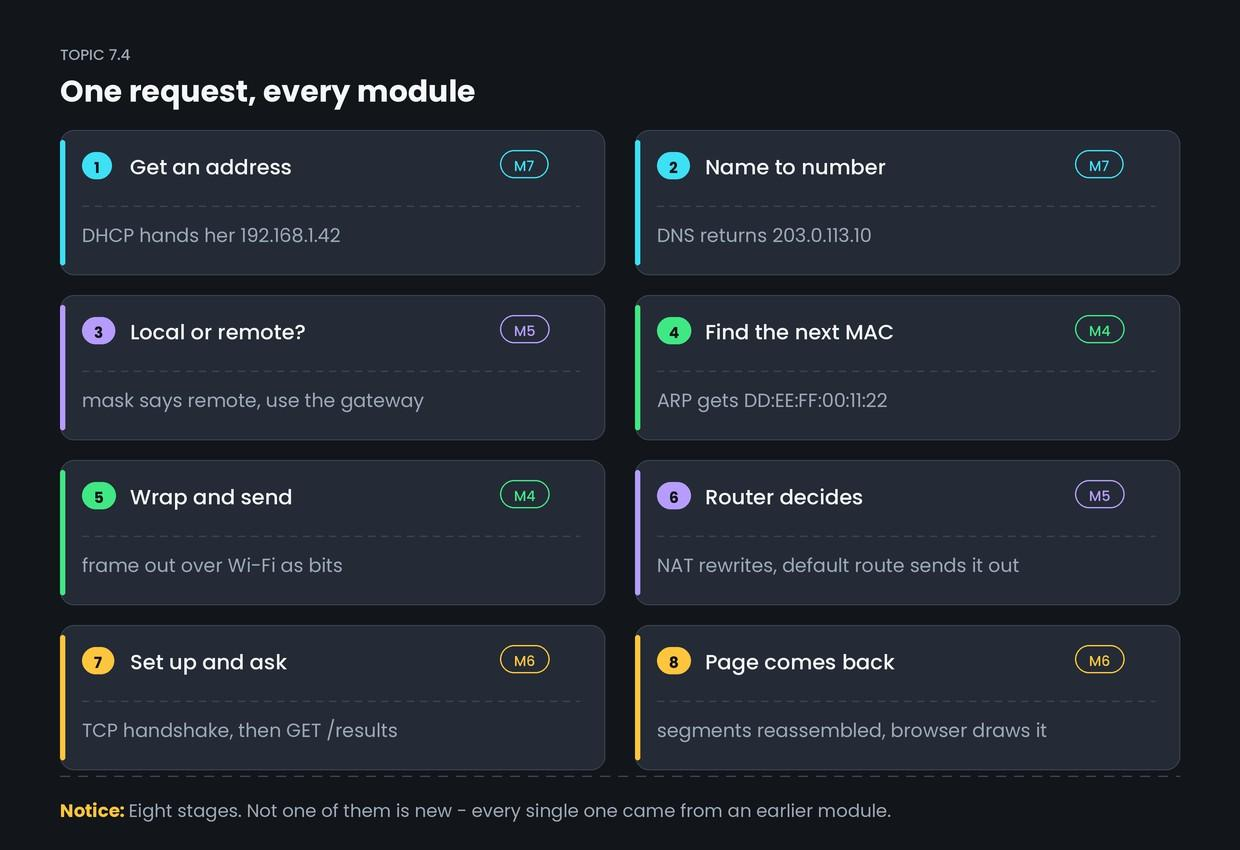The height and width of the screenshot is (850, 1240).
Task: Click the cyan number 1 badge
Action: (98, 166)
